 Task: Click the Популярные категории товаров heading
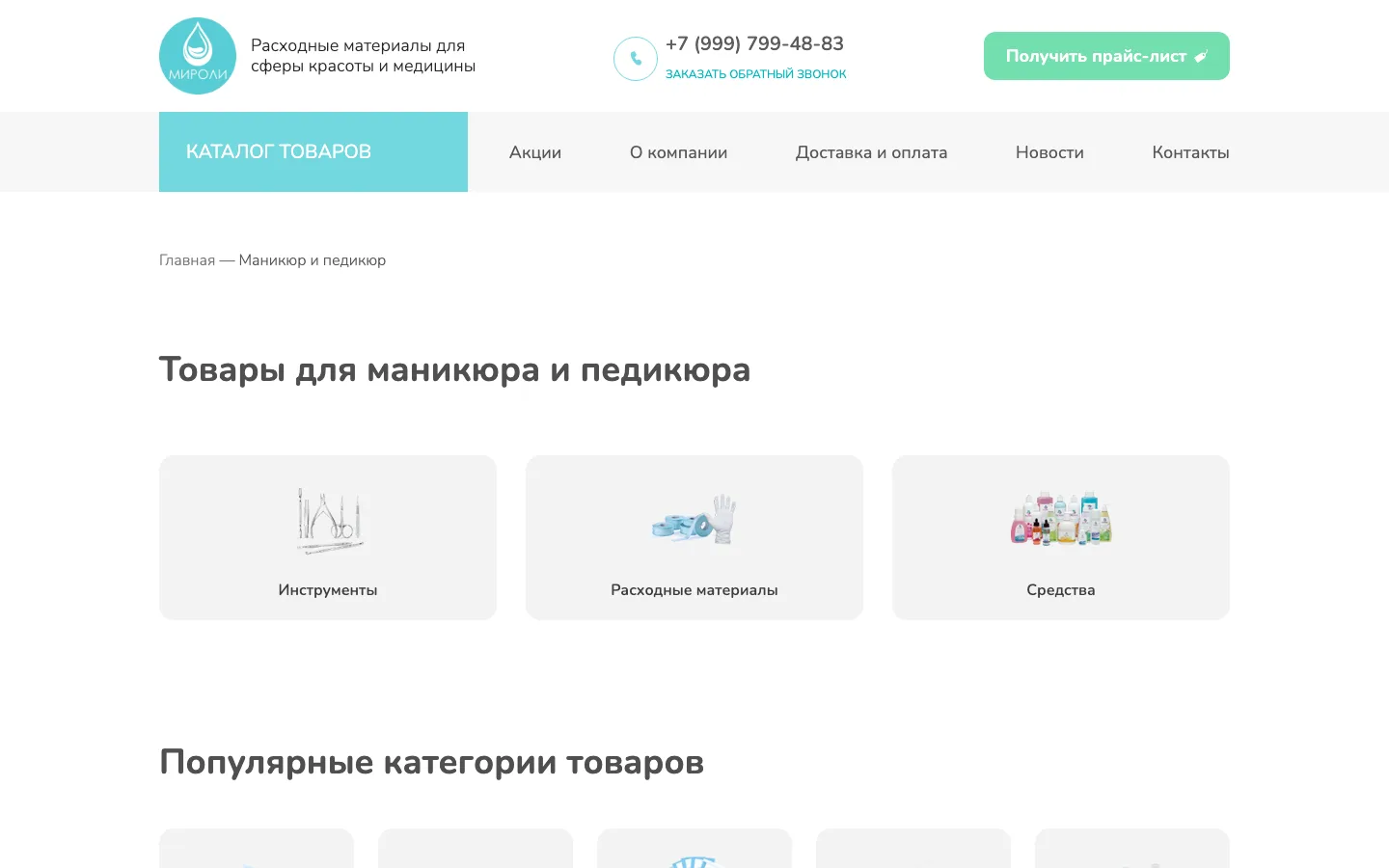click(x=431, y=762)
